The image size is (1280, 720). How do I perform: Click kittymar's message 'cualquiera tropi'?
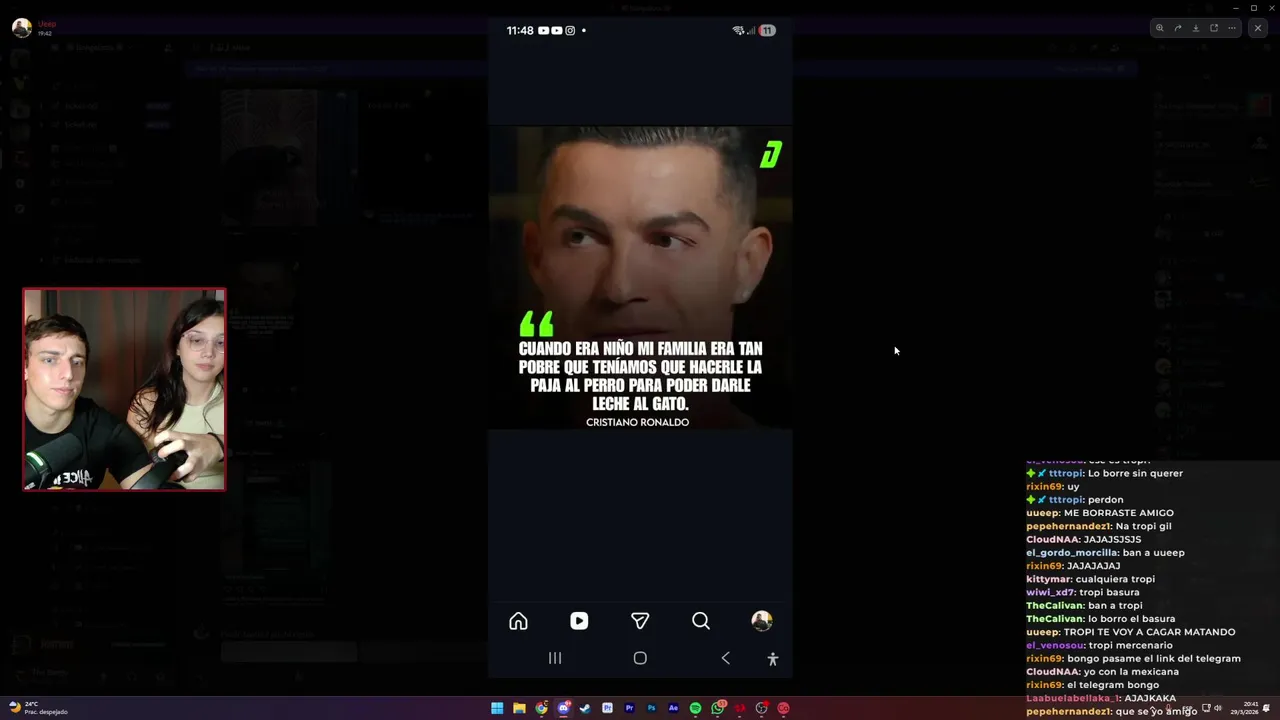click(x=1115, y=579)
